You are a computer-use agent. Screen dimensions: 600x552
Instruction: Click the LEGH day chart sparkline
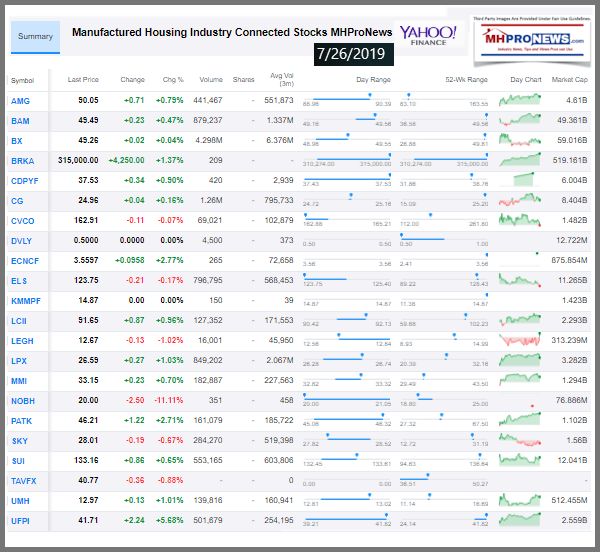point(520,339)
